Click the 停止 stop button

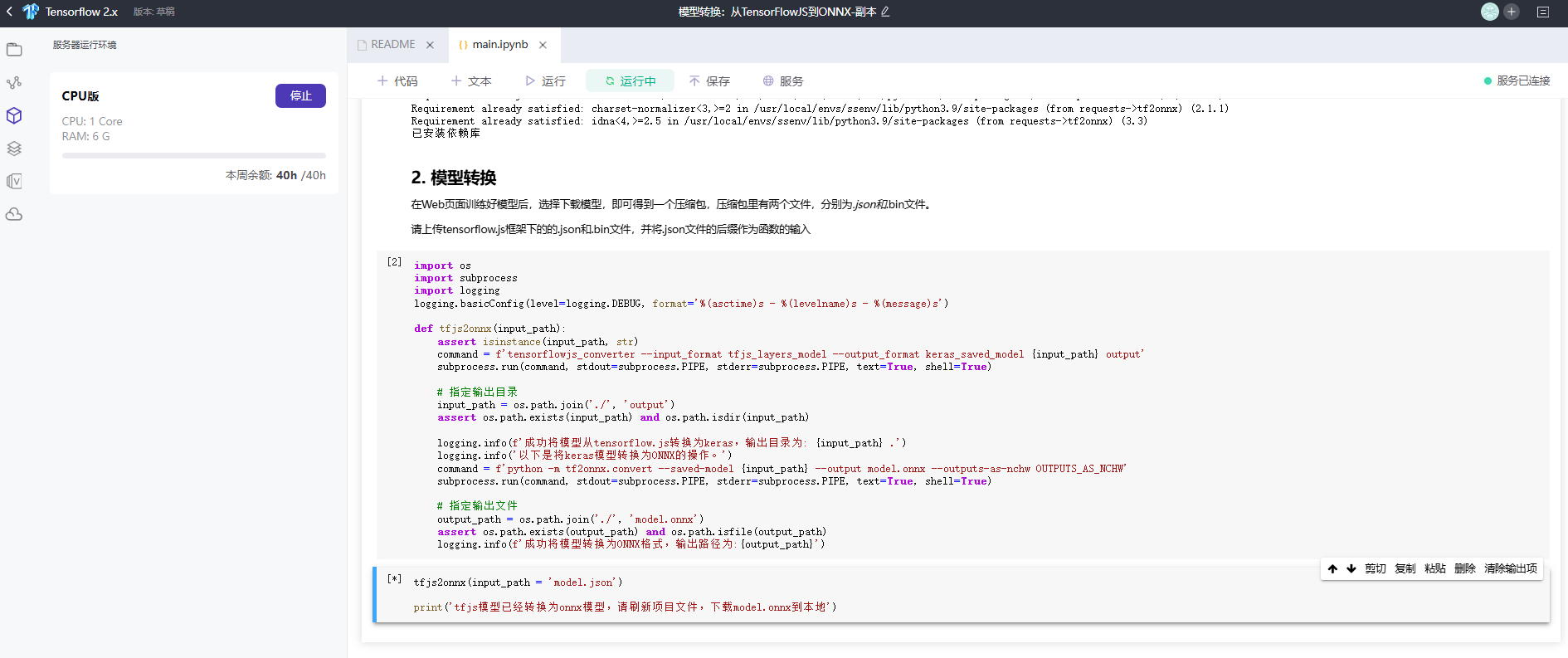click(300, 95)
